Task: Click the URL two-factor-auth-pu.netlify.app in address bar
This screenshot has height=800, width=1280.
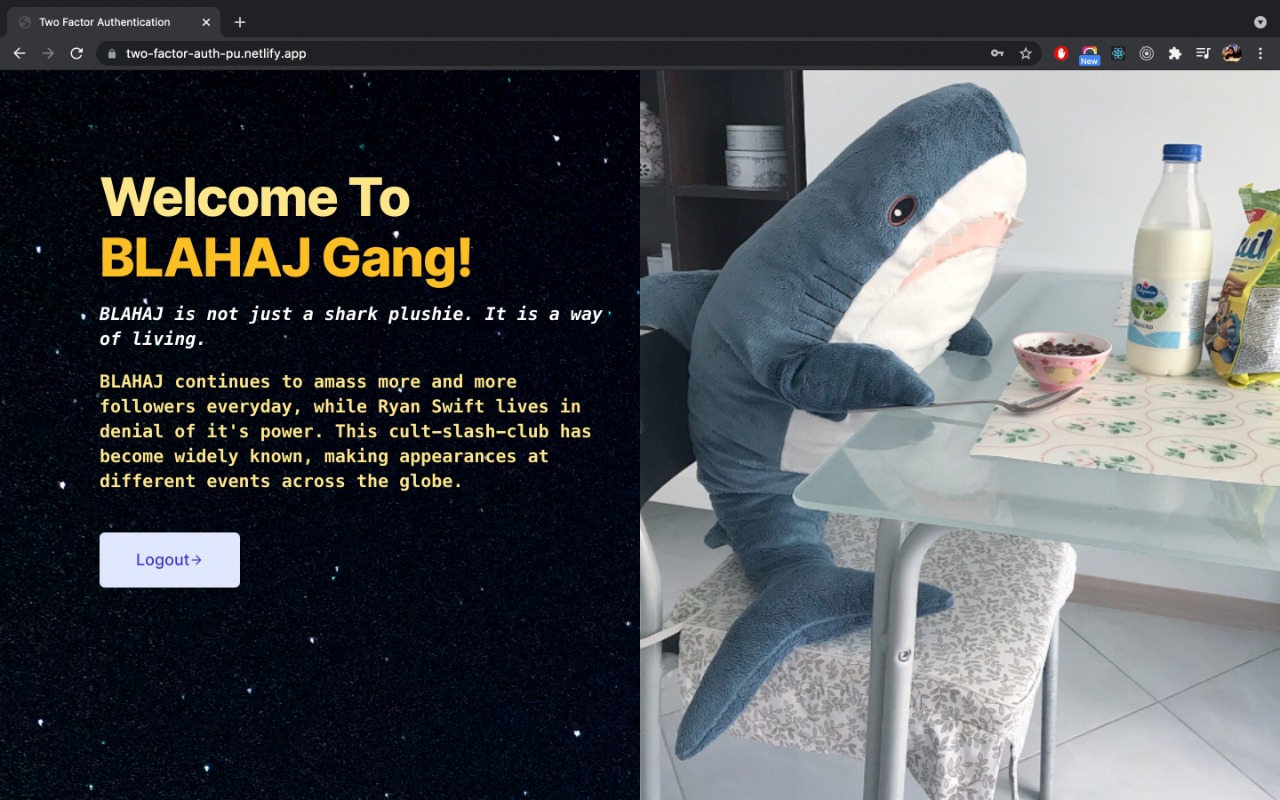Action: tap(216, 53)
